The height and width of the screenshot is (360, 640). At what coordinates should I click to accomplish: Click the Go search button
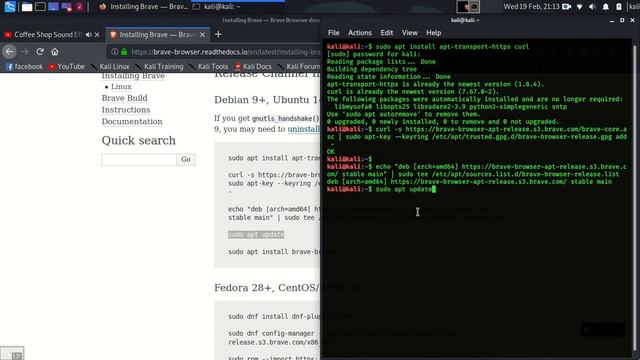point(186,160)
